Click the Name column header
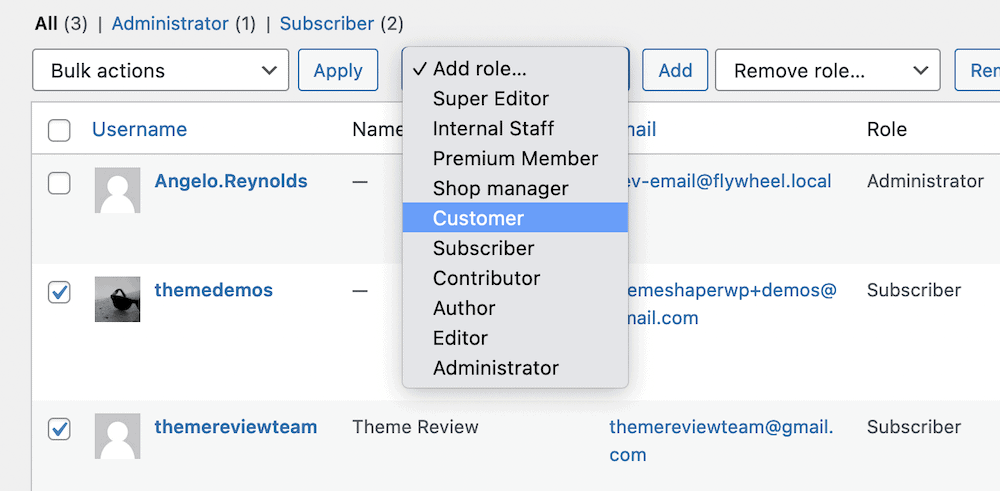1000x491 pixels. (377, 129)
